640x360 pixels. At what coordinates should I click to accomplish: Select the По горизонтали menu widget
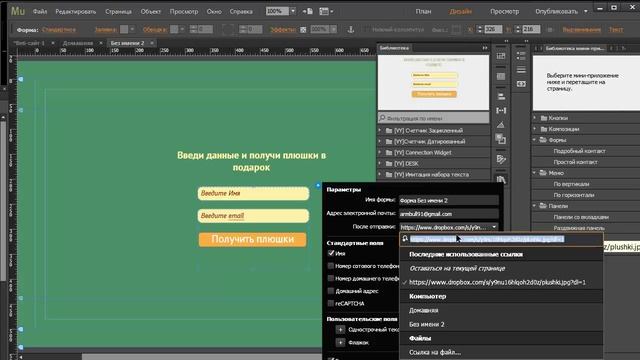point(573,195)
